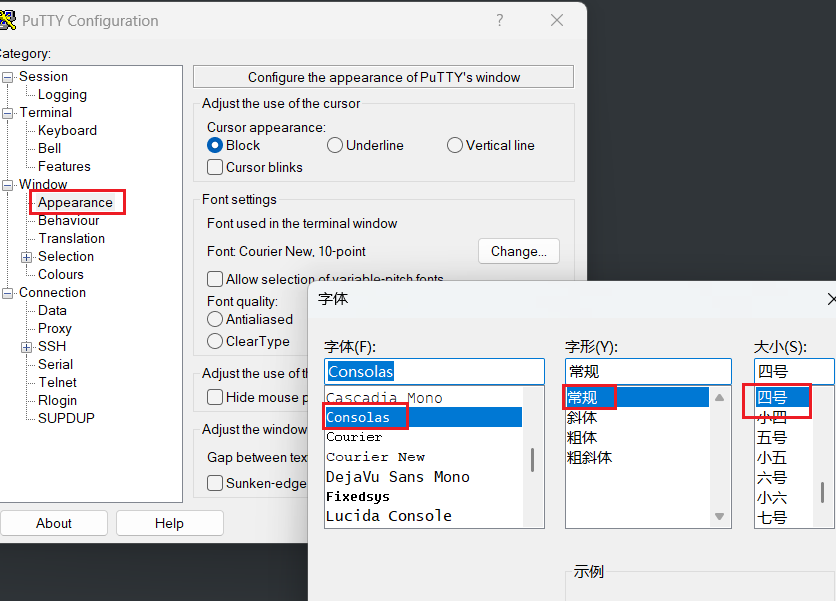Click the Change... font button
The height and width of the screenshot is (601, 836).
[x=519, y=251]
